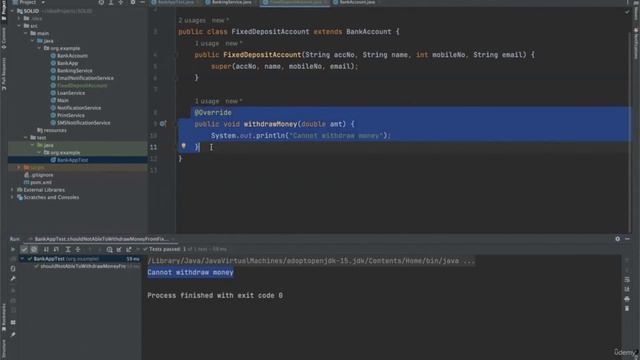Open the Bookmarks tool window

pos(4,318)
